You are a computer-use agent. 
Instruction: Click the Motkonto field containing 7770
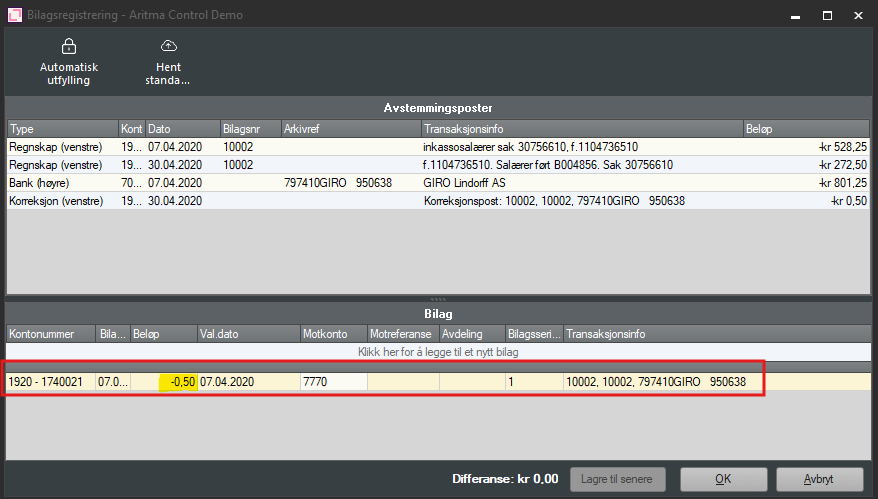pyautogui.click(x=333, y=382)
